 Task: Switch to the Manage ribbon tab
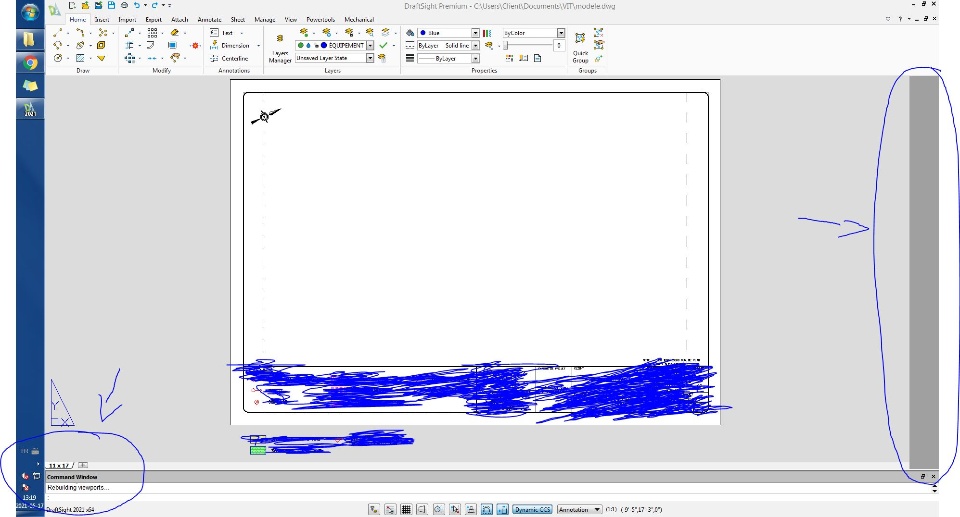264,20
